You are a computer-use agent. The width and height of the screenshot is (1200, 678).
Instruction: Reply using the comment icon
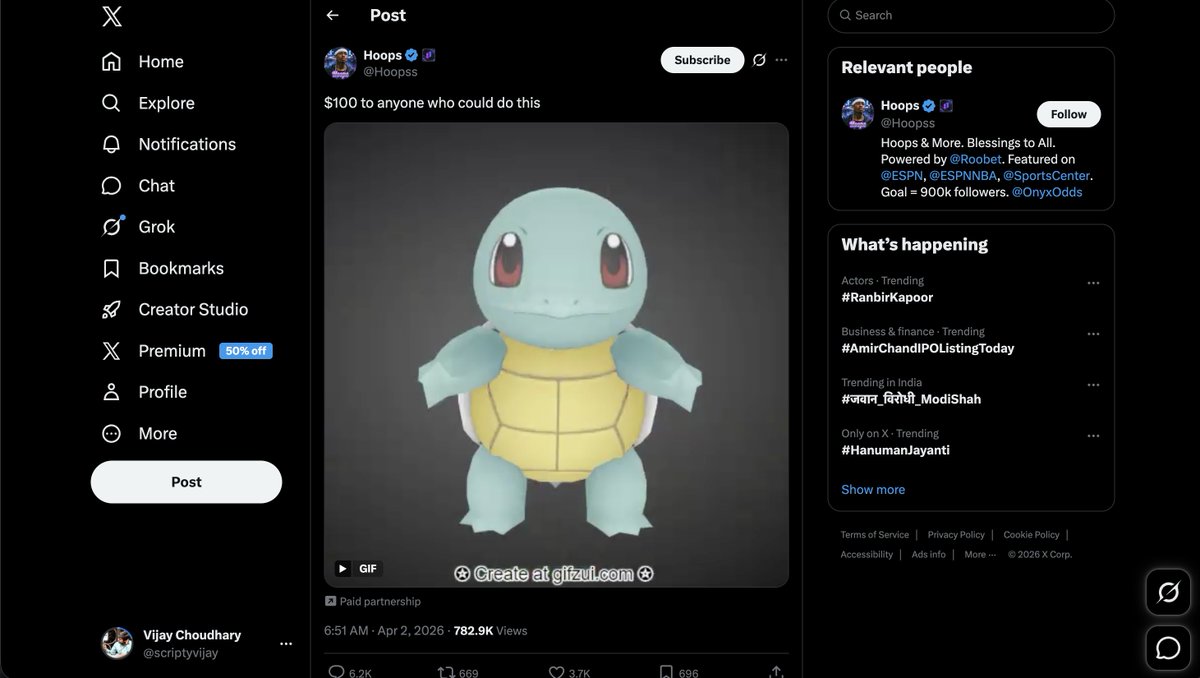pos(337,672)
